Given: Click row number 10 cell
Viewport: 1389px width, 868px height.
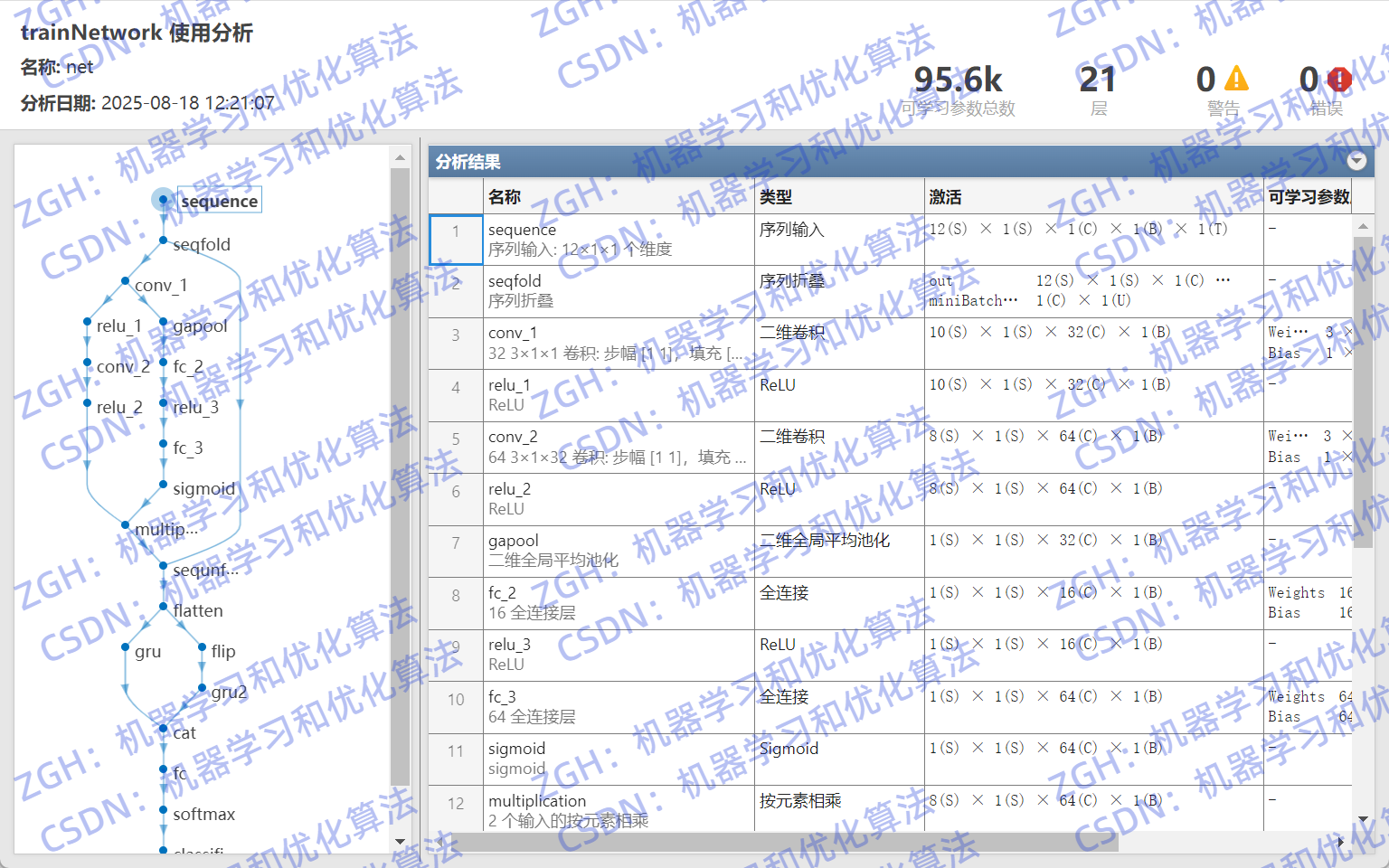Looking at the screenshot, I should click(x=456, y=707).
